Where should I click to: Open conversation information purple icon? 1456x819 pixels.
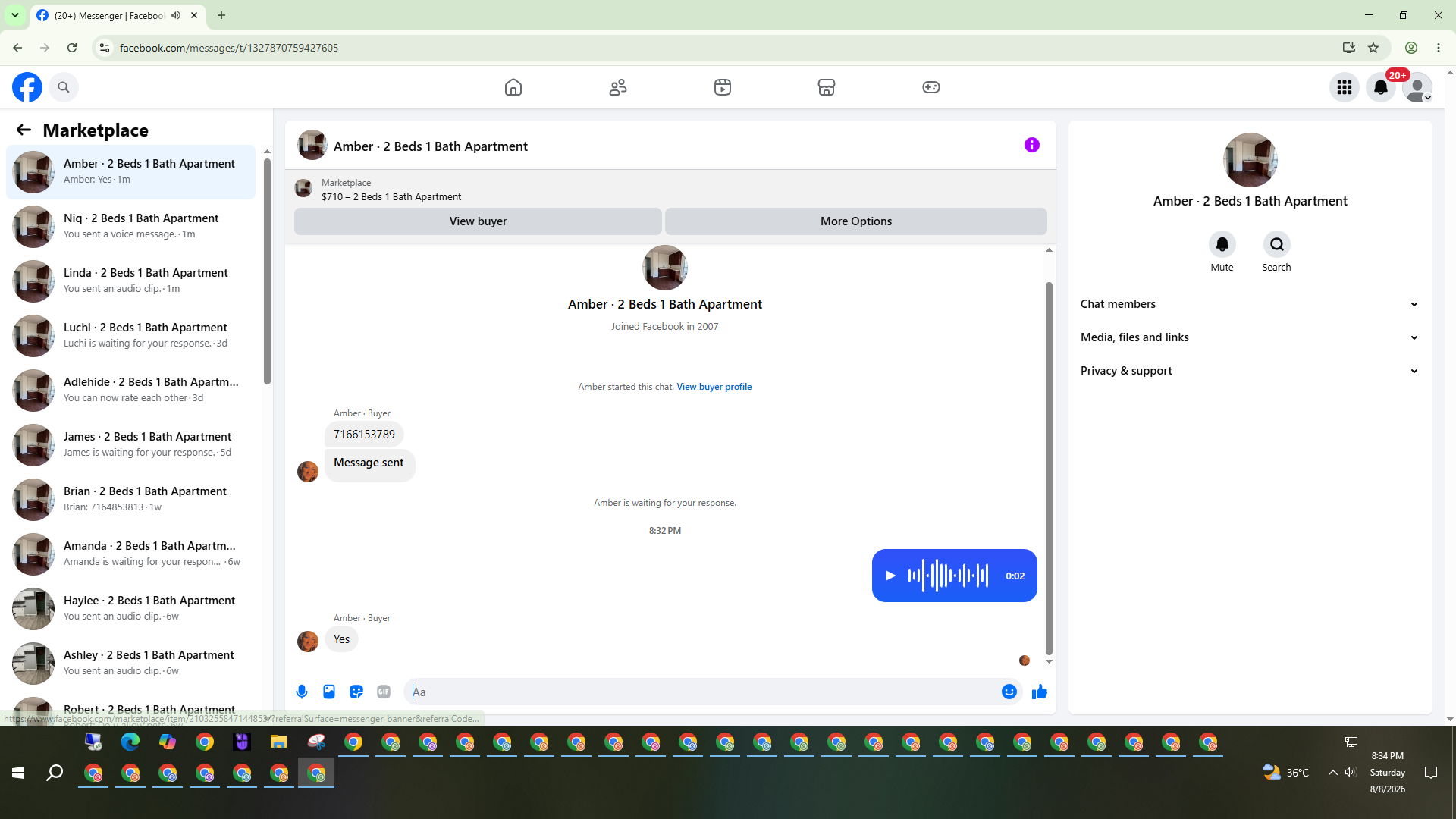point(1032,145)
